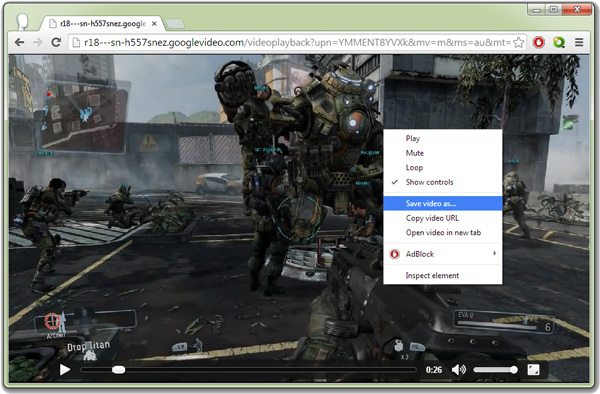Focus the address bar URL field
Image resolution: width=600 pixels, height=394 pixels.
[x=297, y=42]
